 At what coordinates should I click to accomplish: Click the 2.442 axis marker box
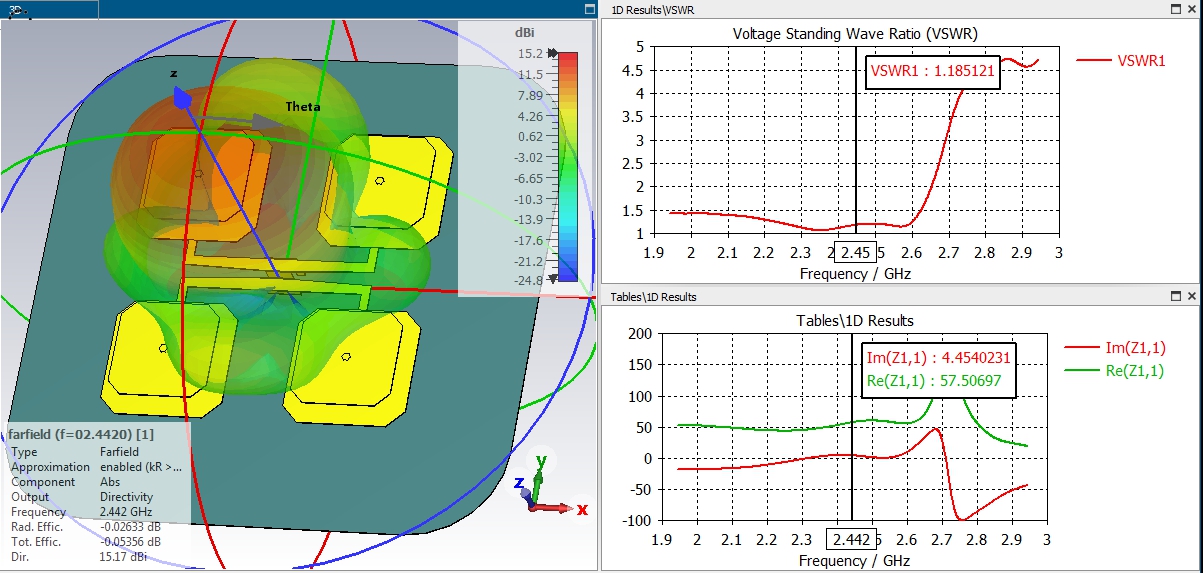point(850,540)
